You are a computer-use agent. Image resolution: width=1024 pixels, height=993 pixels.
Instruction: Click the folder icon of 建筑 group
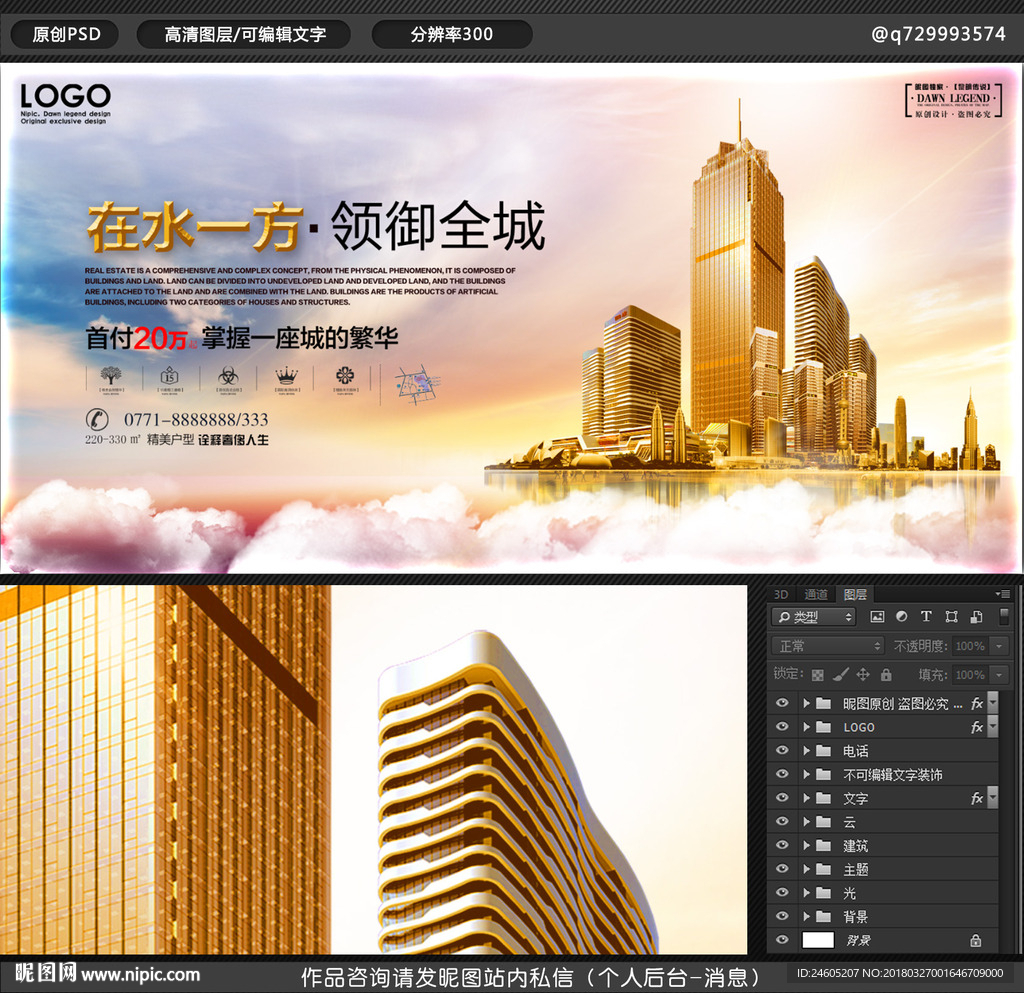tap(824, 845)
